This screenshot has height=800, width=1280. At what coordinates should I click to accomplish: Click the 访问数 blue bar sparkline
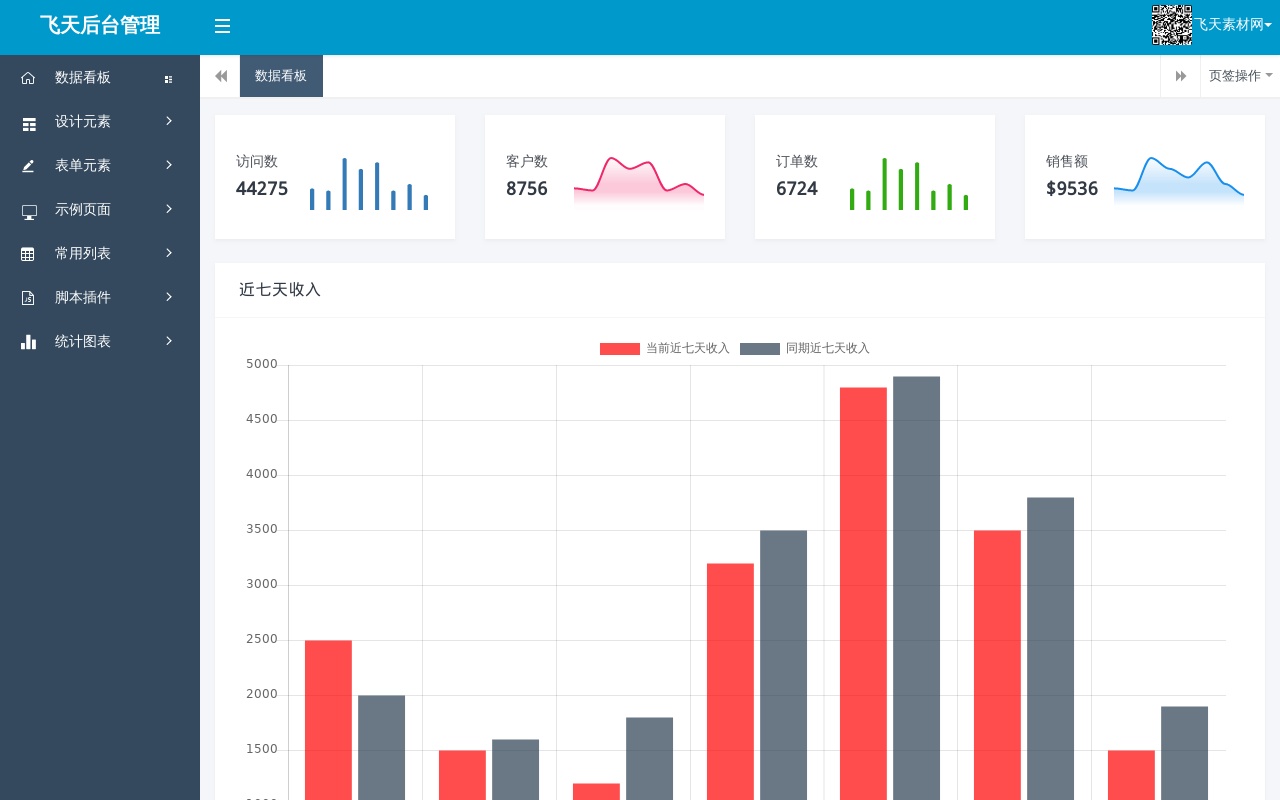[x=369, y=184]
